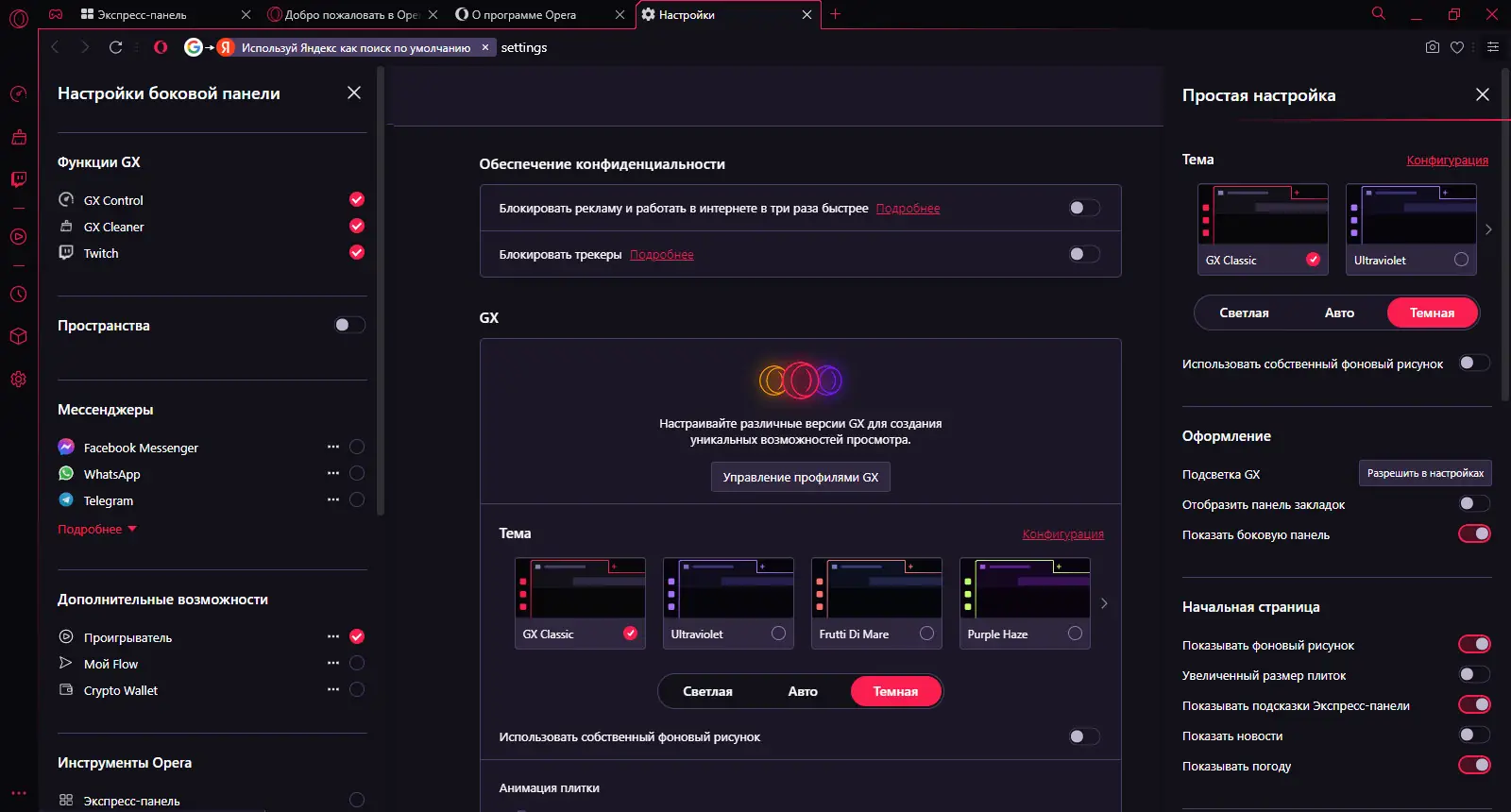The height and width of the screenshot is (812, 1511).
Task: Choose Светлая mode in Простая настройка panel
Action: pos(1244,313)
